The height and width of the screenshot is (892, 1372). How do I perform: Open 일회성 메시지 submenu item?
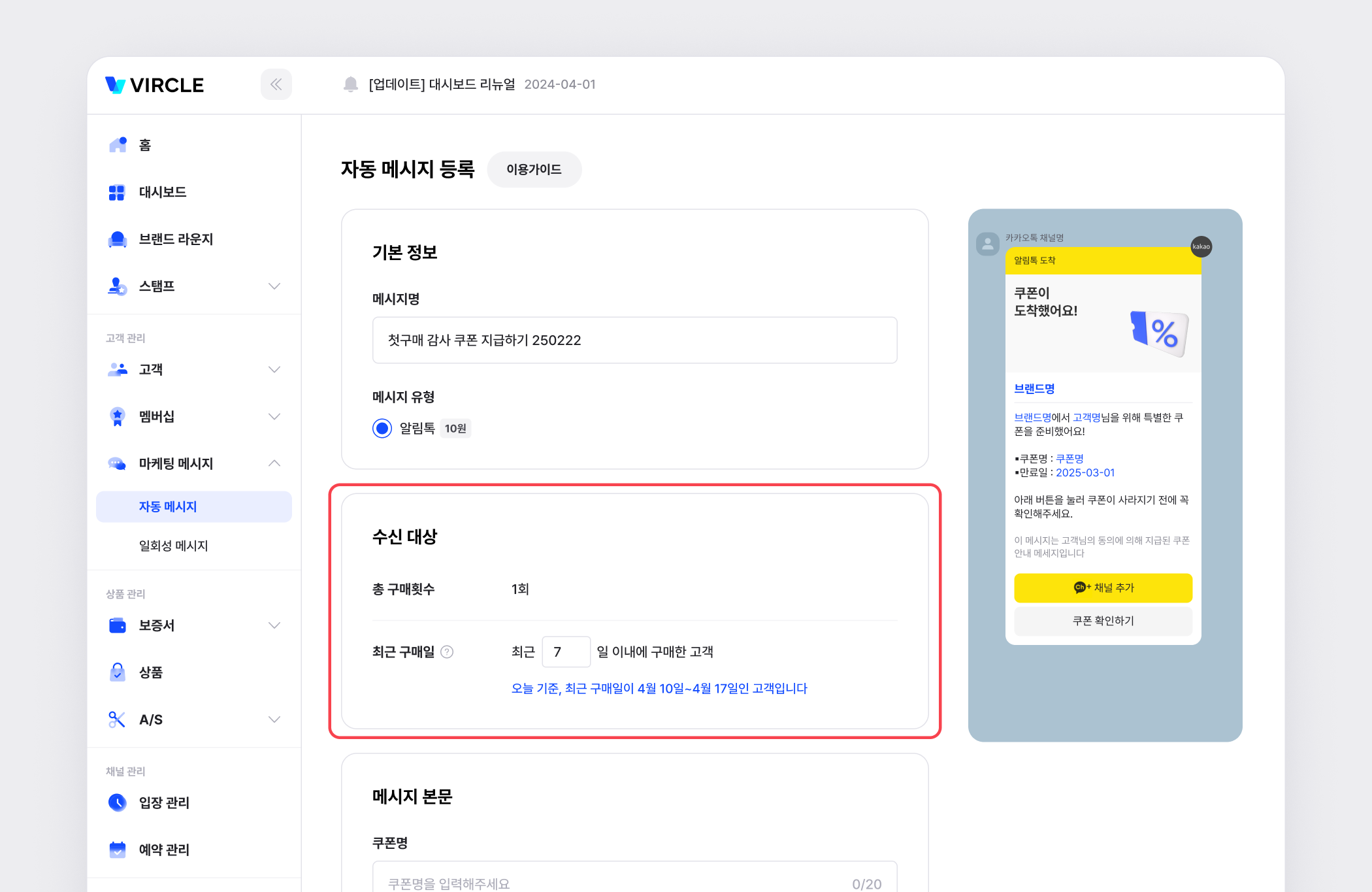click(173, 546)
